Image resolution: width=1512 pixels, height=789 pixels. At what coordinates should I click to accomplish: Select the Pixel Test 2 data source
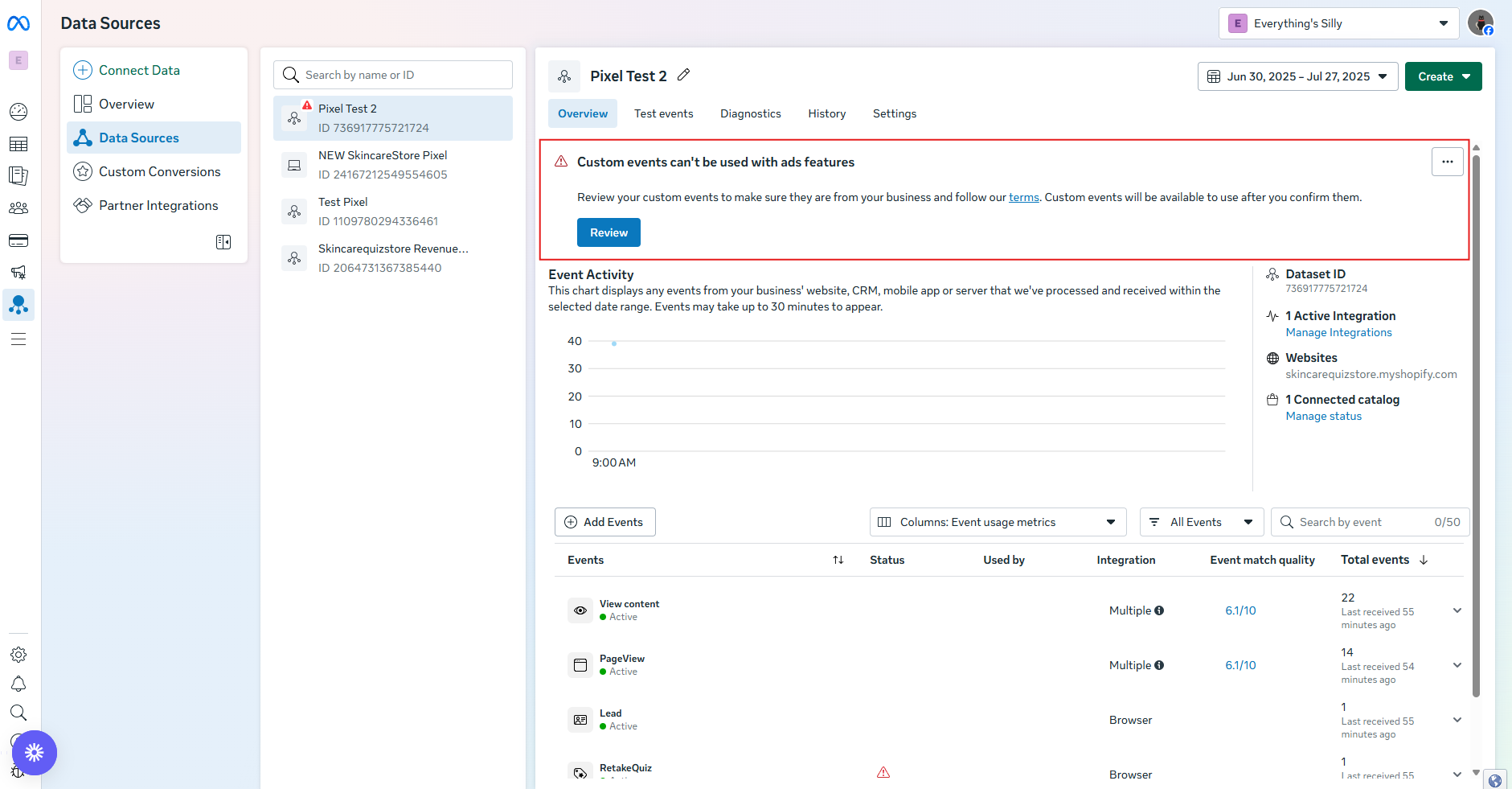[393, 118]
